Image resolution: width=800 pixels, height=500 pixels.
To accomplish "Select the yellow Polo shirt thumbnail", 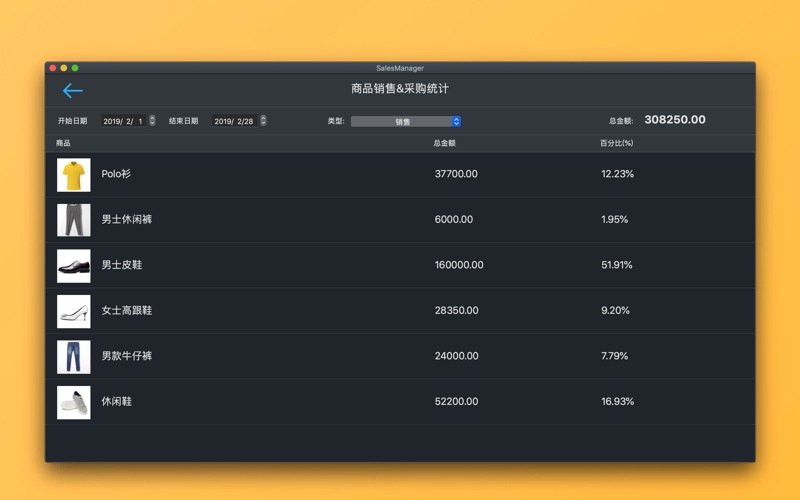I will click(74, 175).
